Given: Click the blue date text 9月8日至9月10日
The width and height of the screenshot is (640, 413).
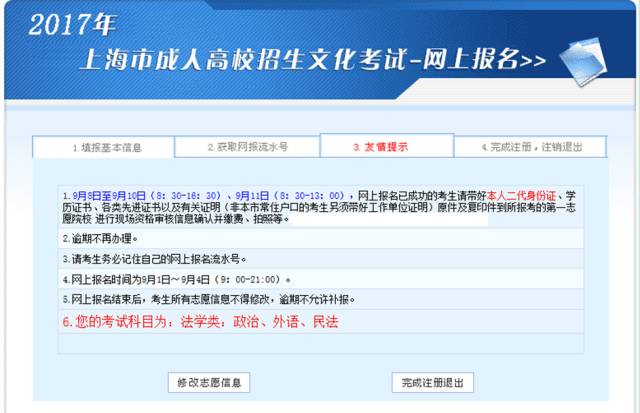Looking at the screenshot, I should point(109,196).
